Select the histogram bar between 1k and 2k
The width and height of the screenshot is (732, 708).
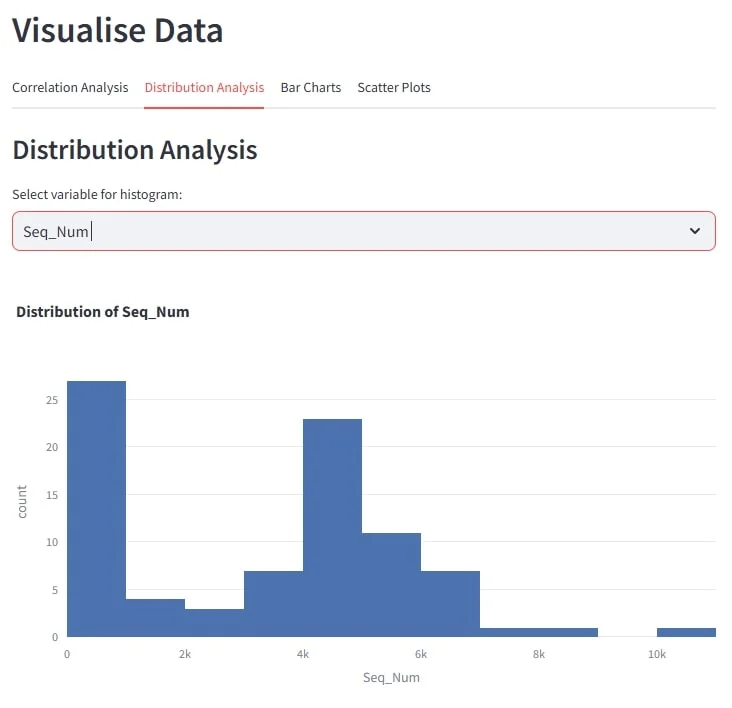(155, 618)
